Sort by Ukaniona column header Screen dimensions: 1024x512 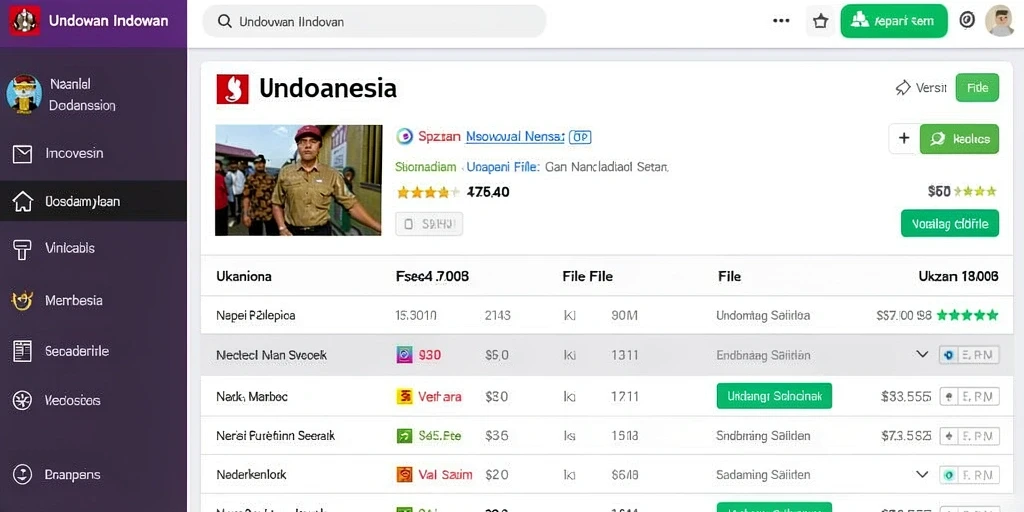click(x=244, y=276)
